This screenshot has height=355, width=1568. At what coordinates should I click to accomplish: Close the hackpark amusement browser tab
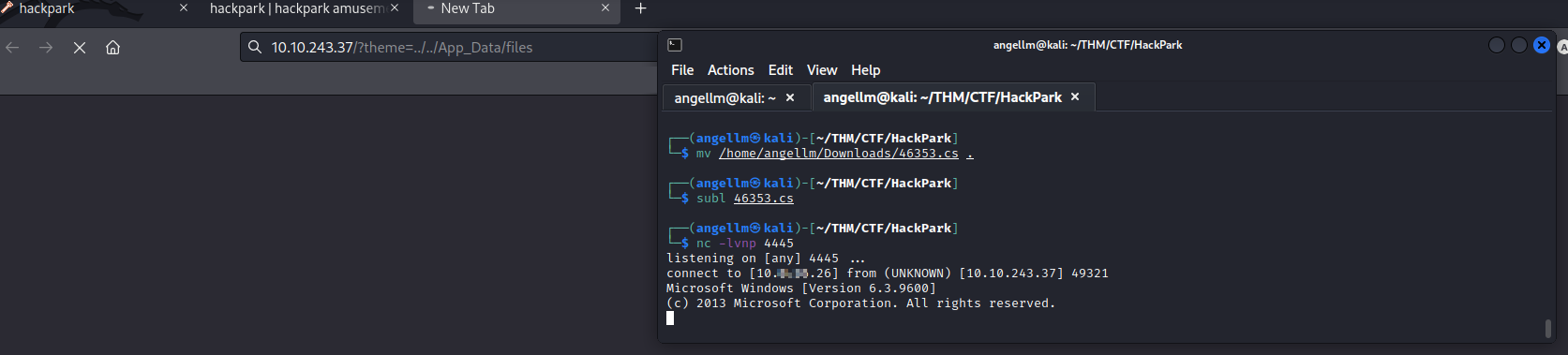coord(395,7)
